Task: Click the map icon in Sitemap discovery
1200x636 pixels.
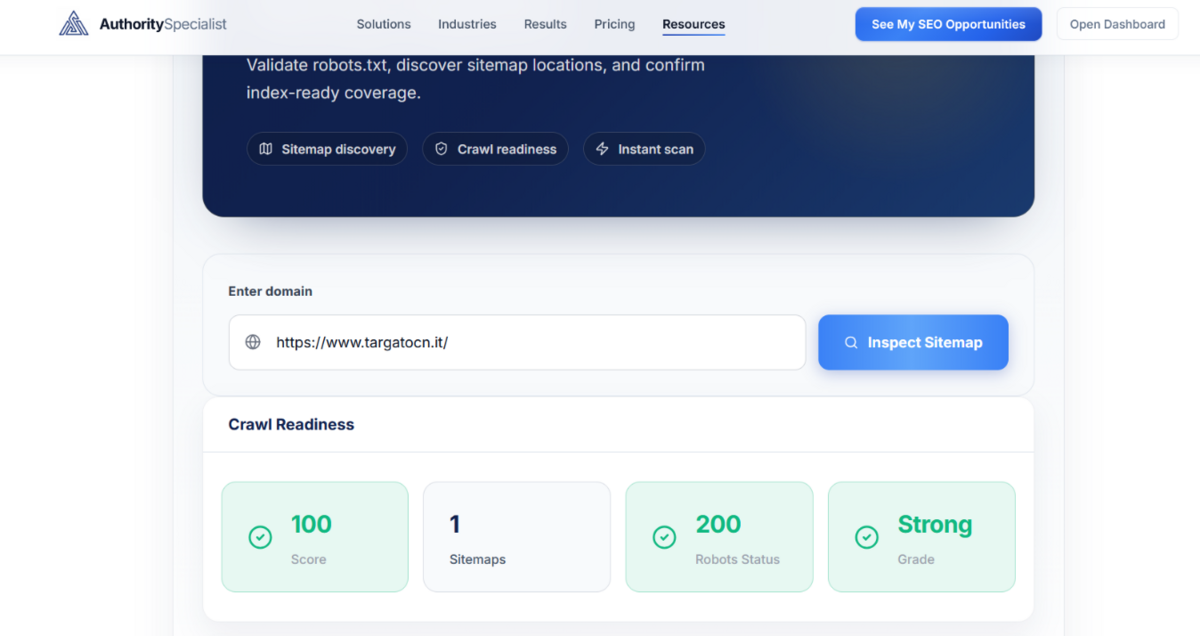Action: click(266, 149)
